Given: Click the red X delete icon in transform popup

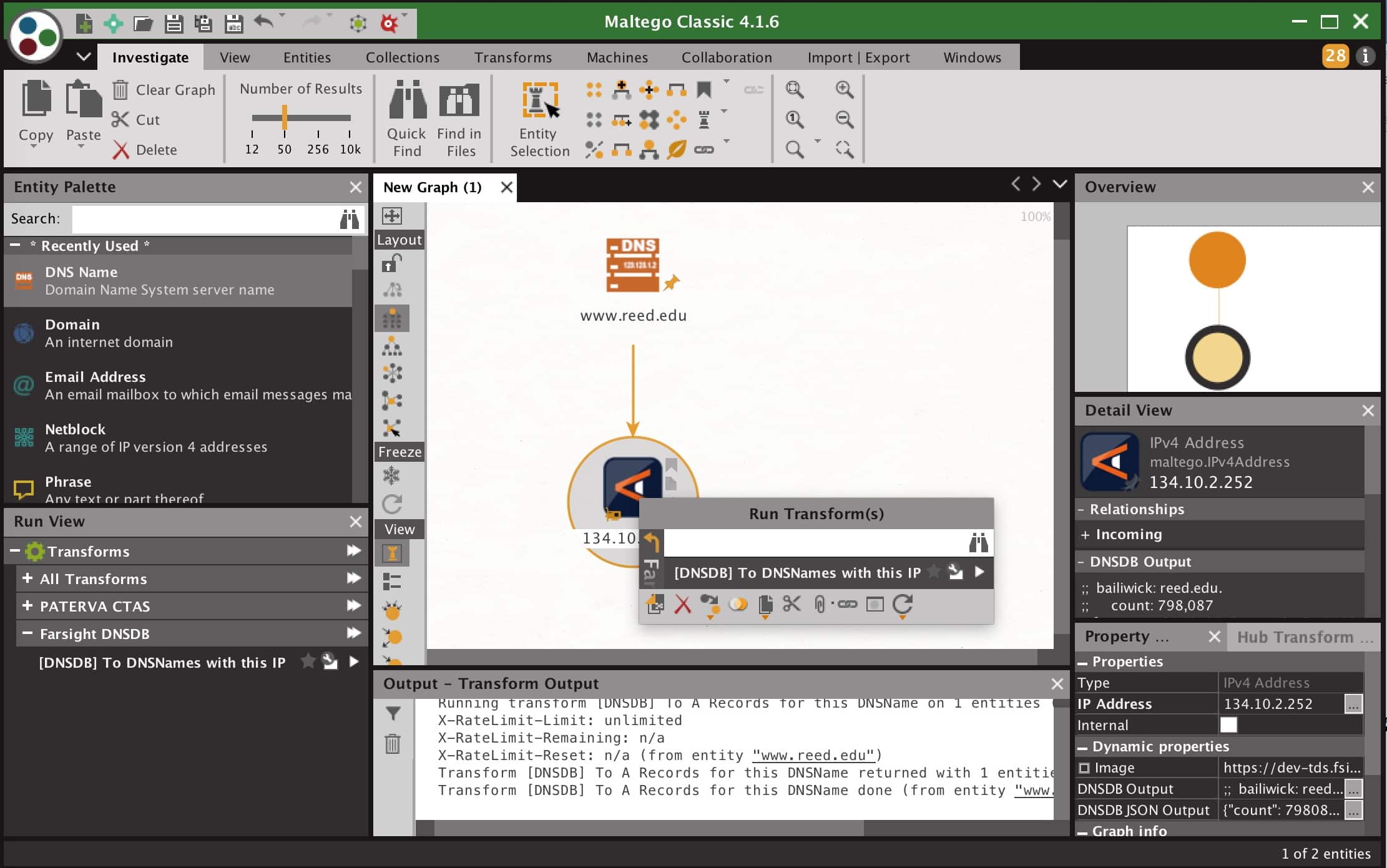Looking at the screenshot, I should tap(683, 605).
